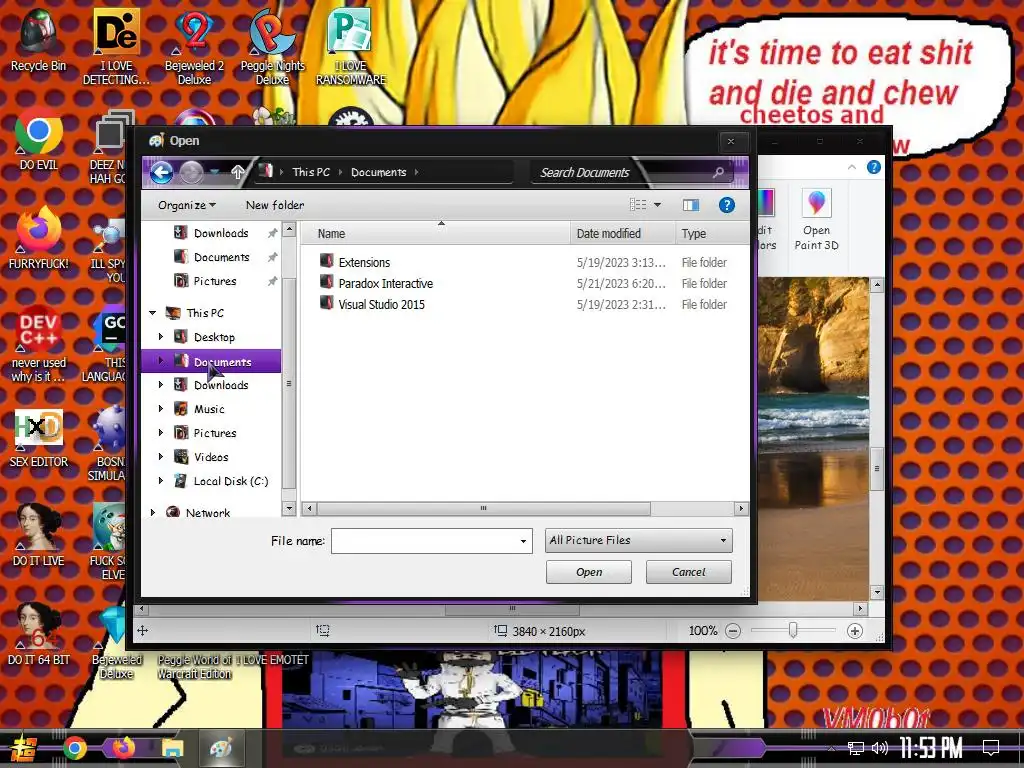This screenshot has height=768, width=1024.
Task: Open Paint help icon in ribbon
Action: [873, 167]
